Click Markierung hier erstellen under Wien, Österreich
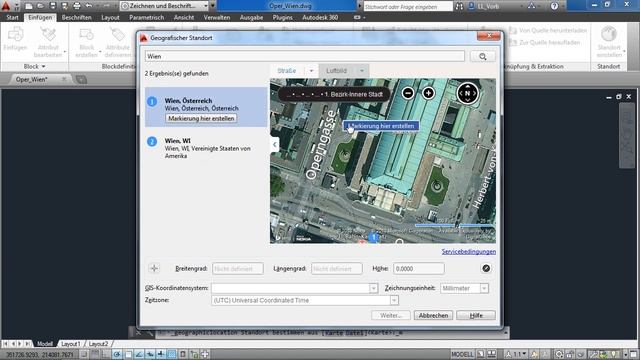 pyautogui.click(x=201, y=118)
